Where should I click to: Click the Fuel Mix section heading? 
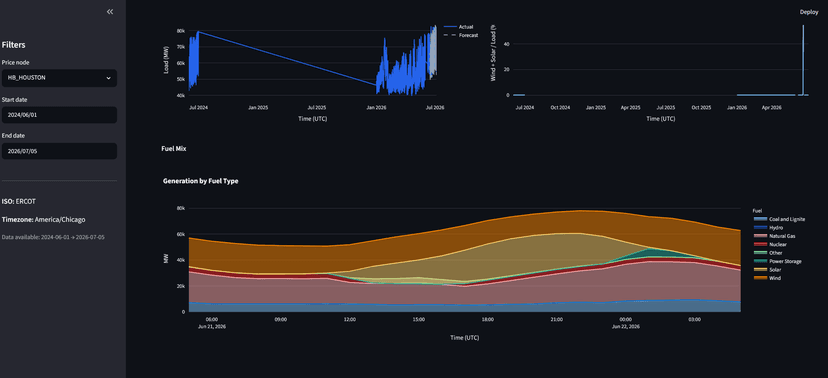pos(174,149)
